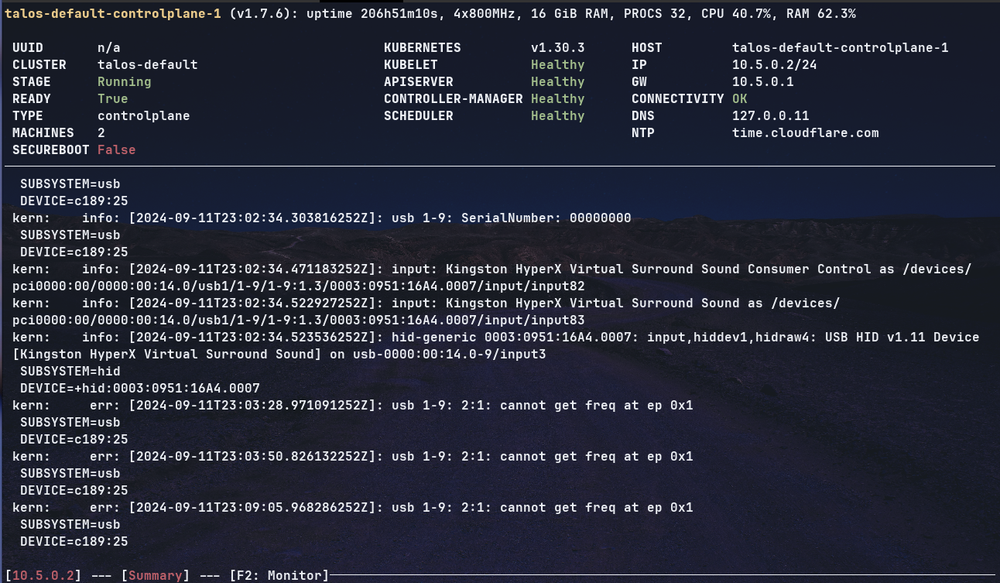Click the RAM 62.3% header reading
Screen dimensions: 1000x583
click(819, 13)
